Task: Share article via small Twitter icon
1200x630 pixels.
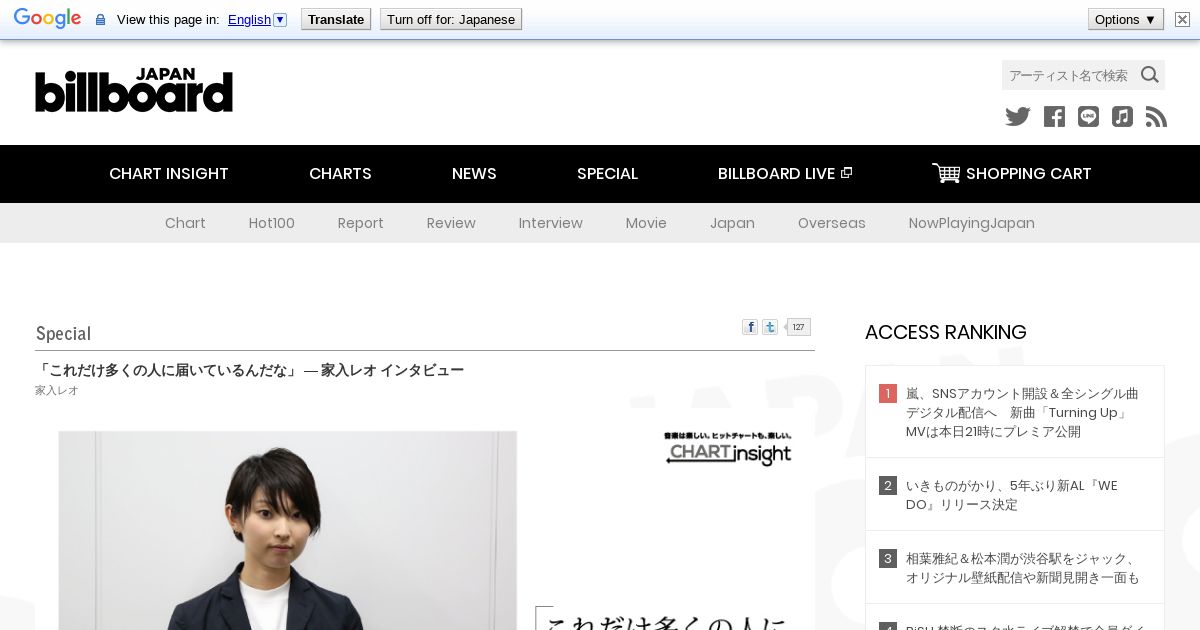Action: coord(770,327)
